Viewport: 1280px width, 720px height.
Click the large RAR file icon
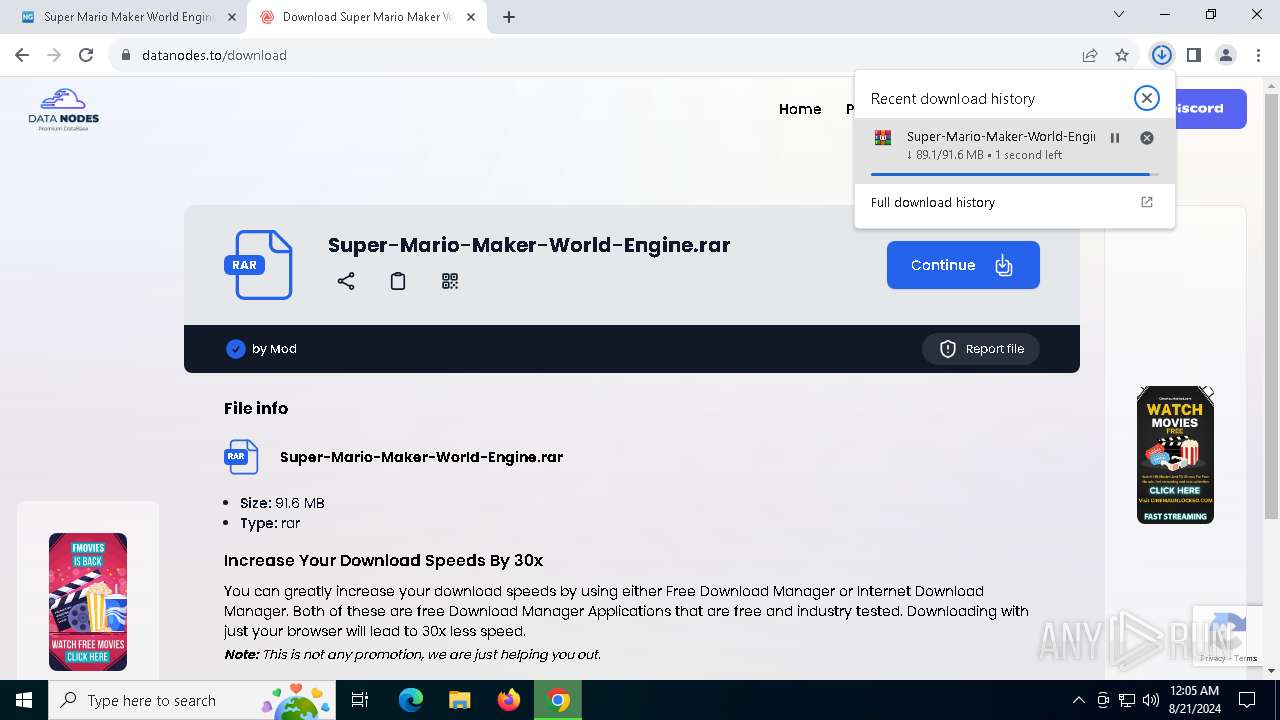258,265
